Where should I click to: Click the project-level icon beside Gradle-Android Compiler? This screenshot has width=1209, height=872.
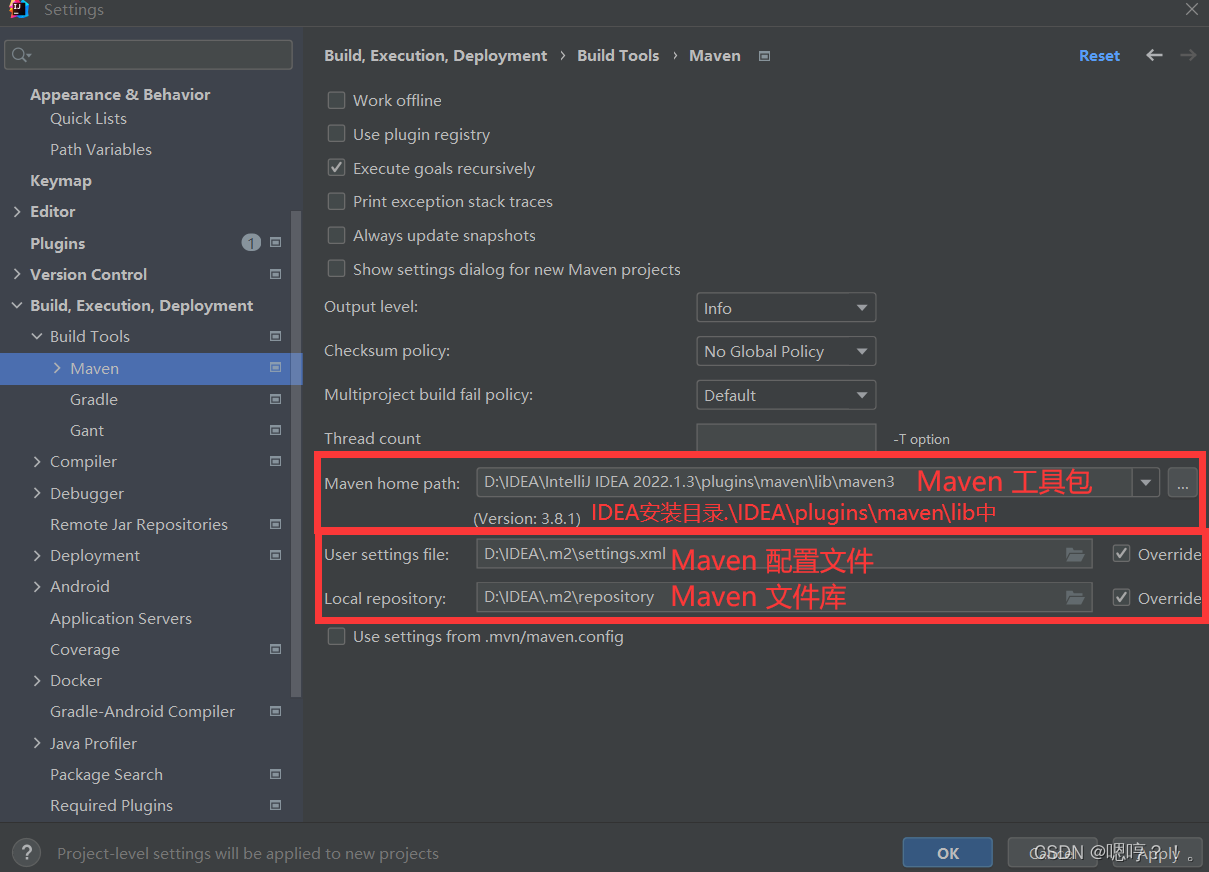[x=276, y=711]
